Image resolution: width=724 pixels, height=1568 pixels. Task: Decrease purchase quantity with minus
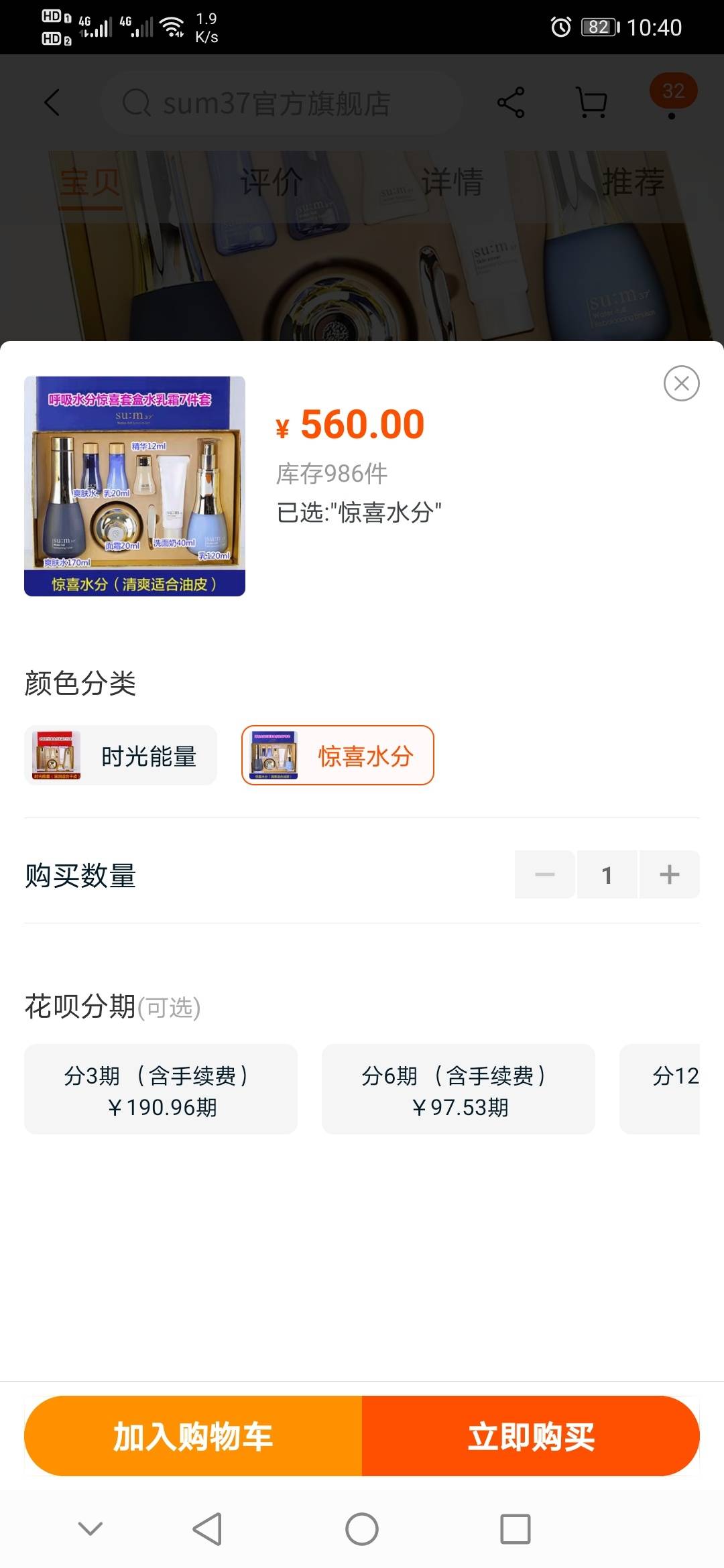pos(544,874)
